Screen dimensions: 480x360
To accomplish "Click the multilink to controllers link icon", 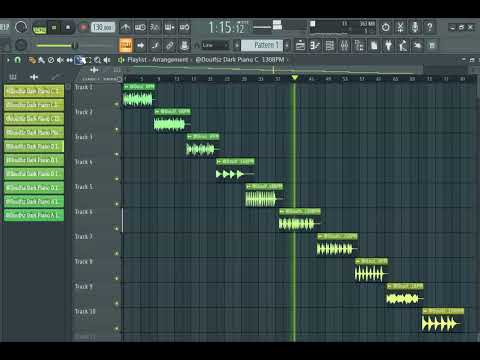I will (170, 45).
